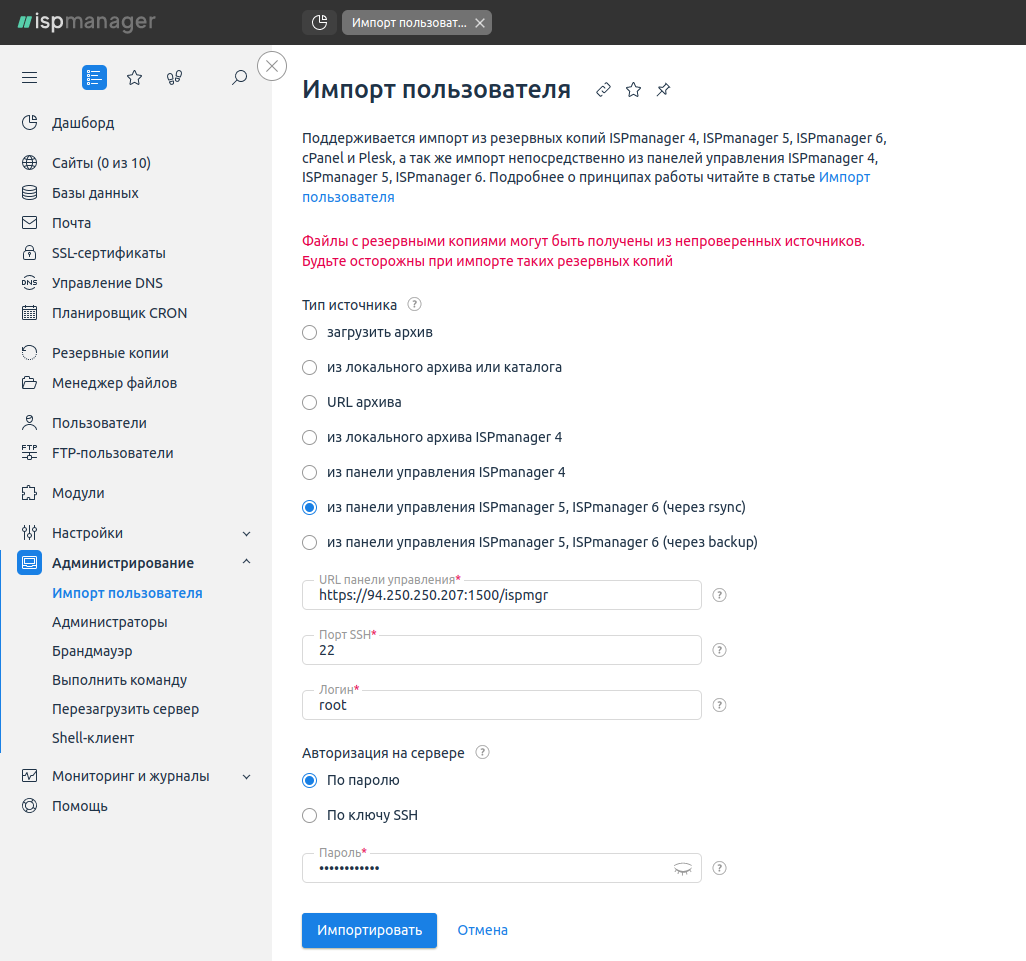This screenshot has width=1026, height=961.
Task: Open Перезагрузить сервер submenu item
Action: click(126, 708)
